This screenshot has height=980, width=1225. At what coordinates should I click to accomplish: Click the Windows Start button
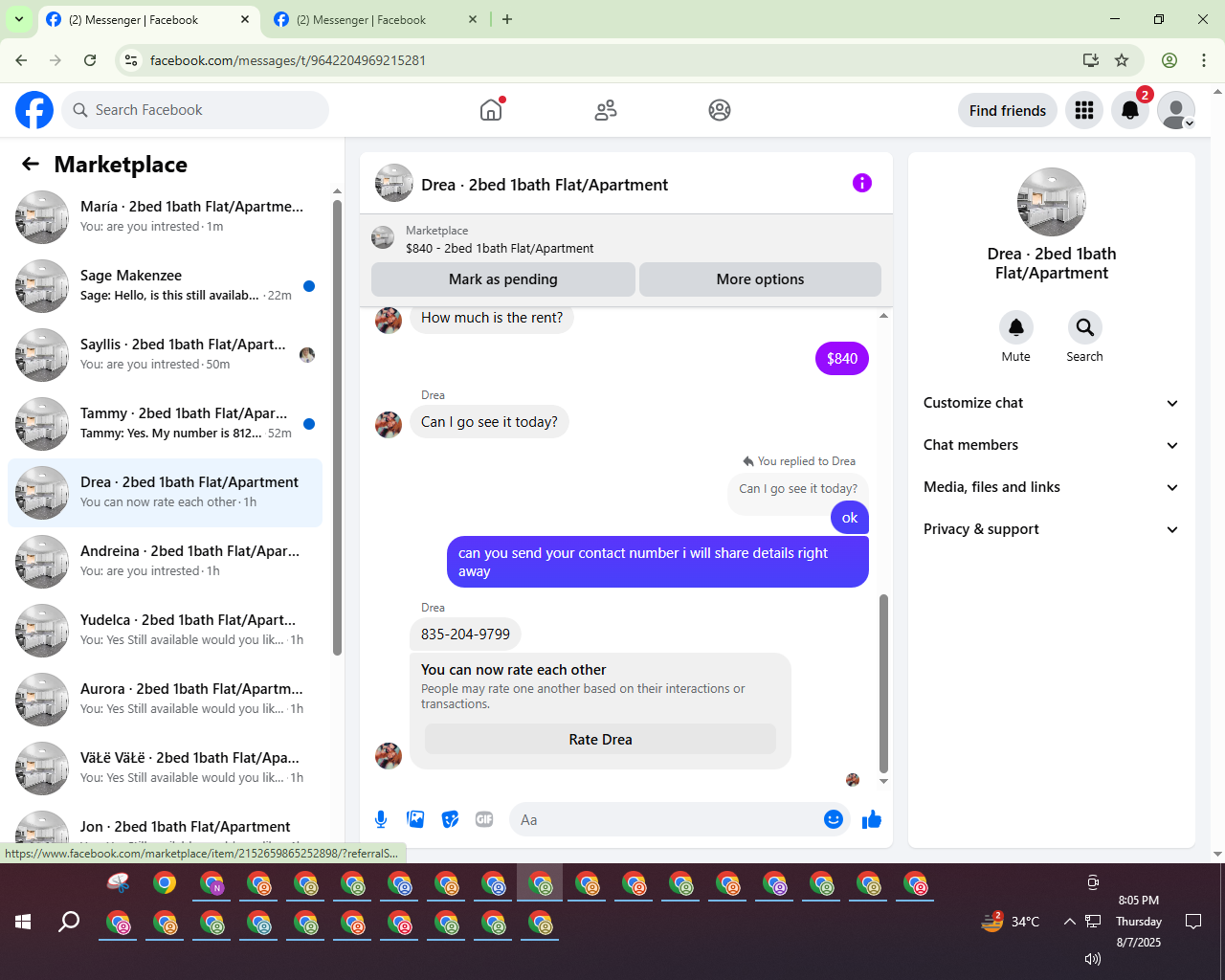[24, 922]
